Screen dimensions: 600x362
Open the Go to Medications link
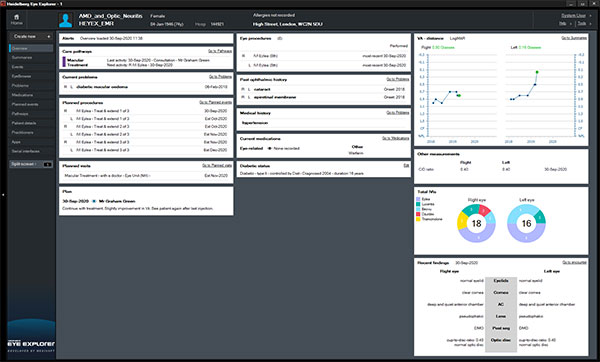pyautogui.click(x=396, y=138)
